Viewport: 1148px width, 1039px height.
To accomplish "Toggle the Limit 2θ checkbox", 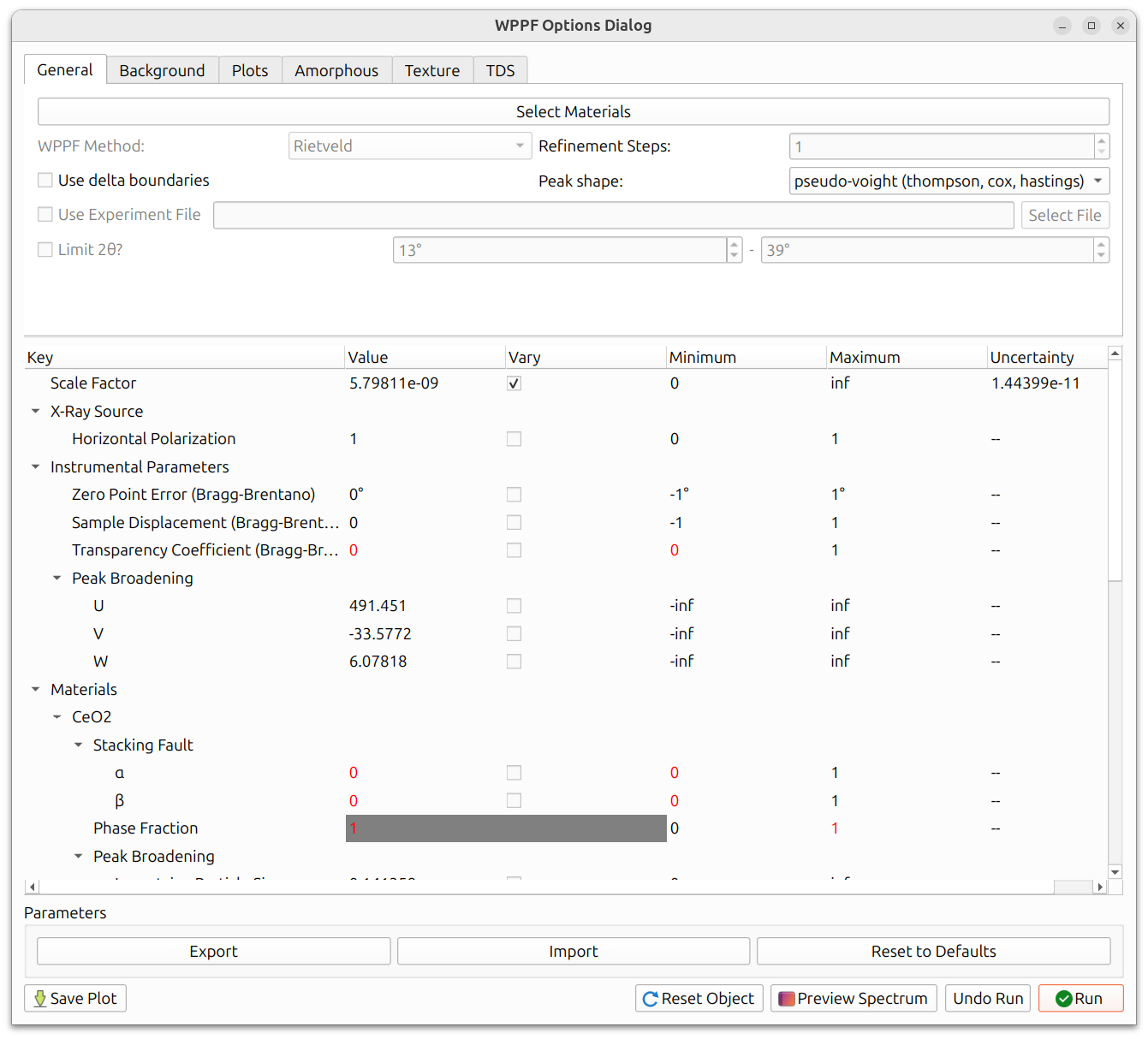I will pos(45,250).
